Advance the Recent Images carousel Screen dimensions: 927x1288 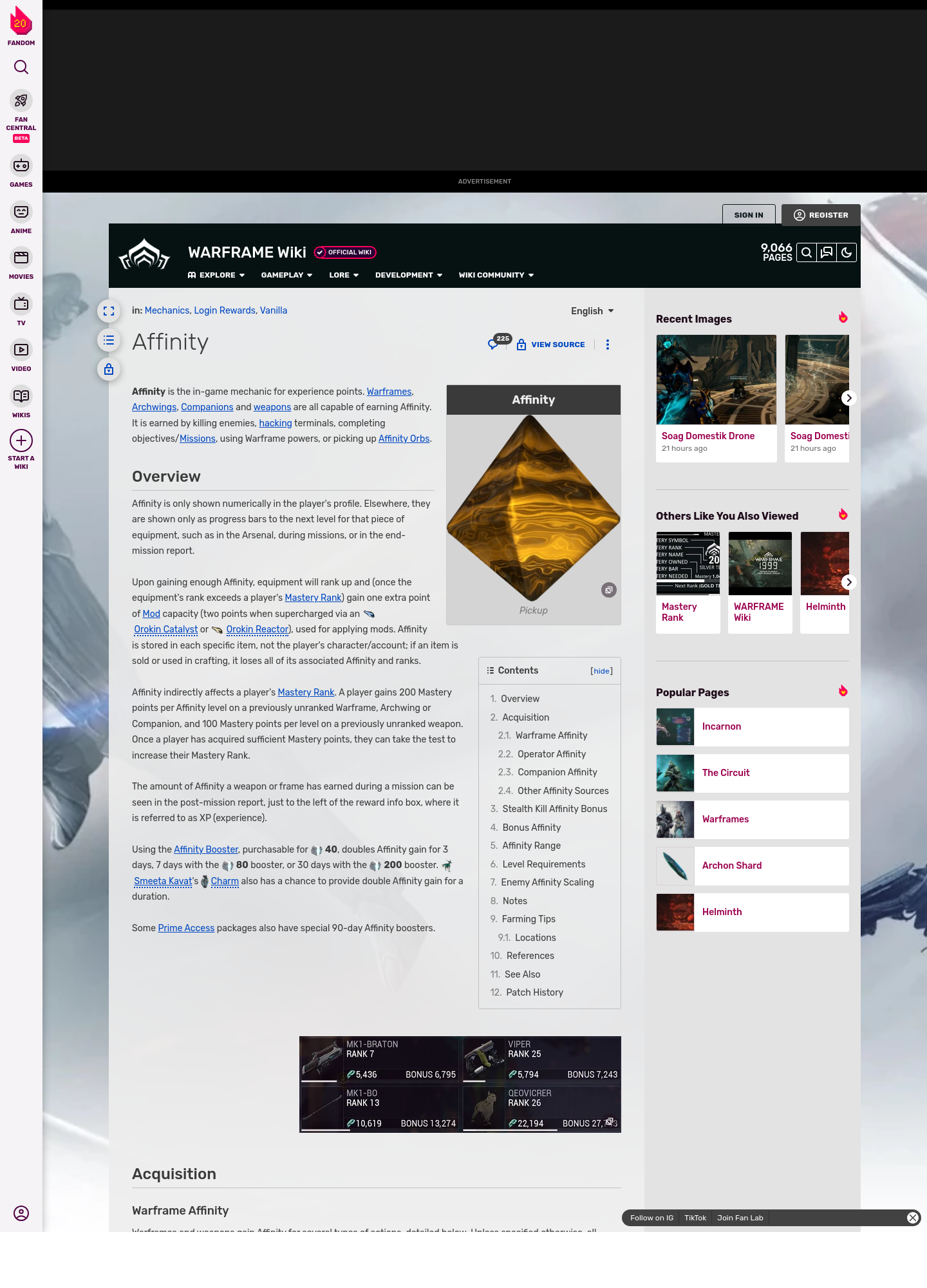coord(848,398)
